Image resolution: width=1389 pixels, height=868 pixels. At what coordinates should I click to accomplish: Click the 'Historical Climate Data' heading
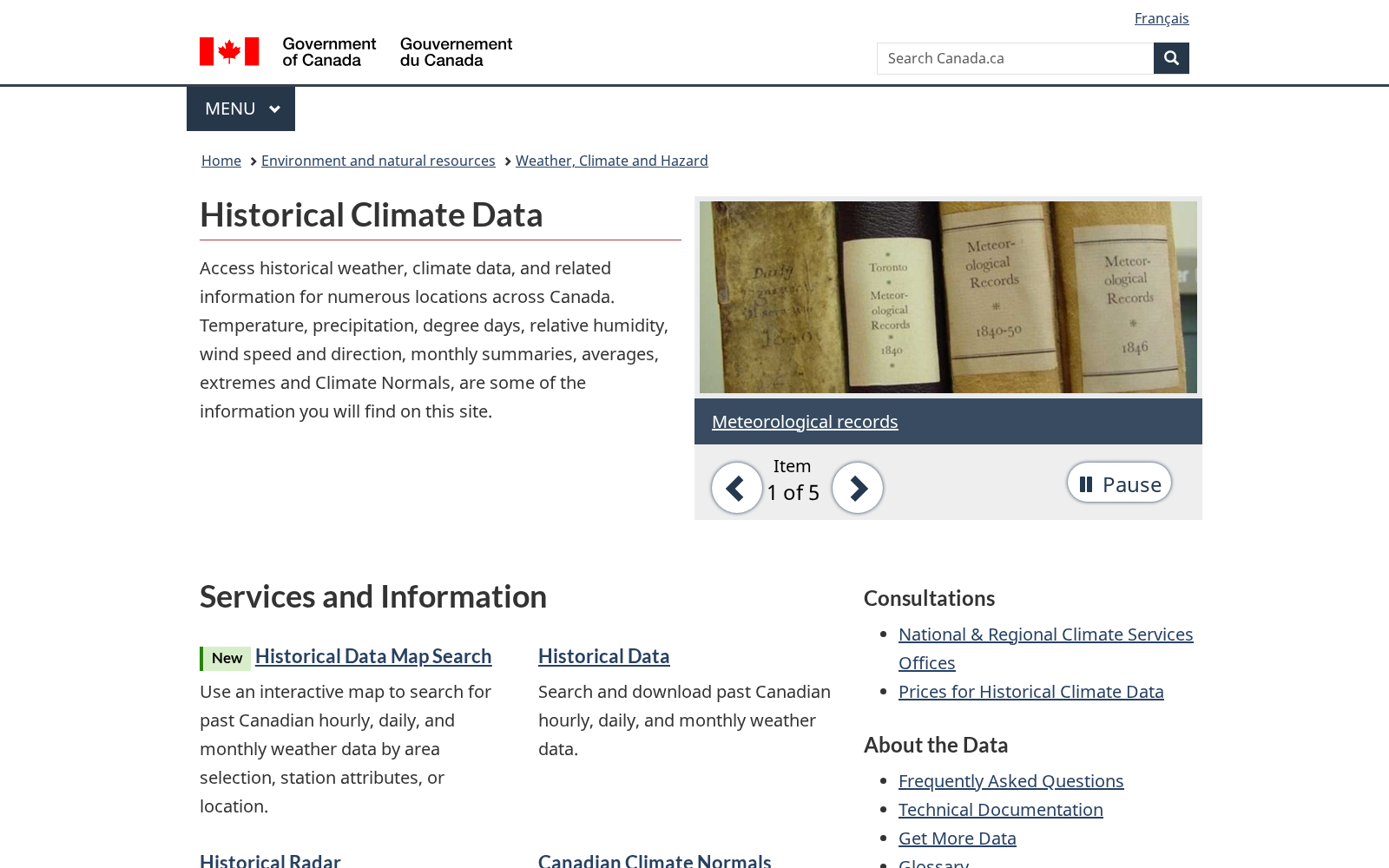(x=372, y=215)
